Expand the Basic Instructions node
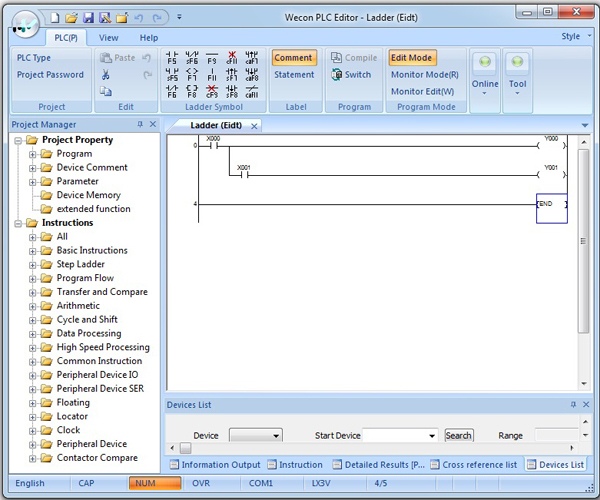The width and height of the screenshot is (600, 500). tap(33, 251)
